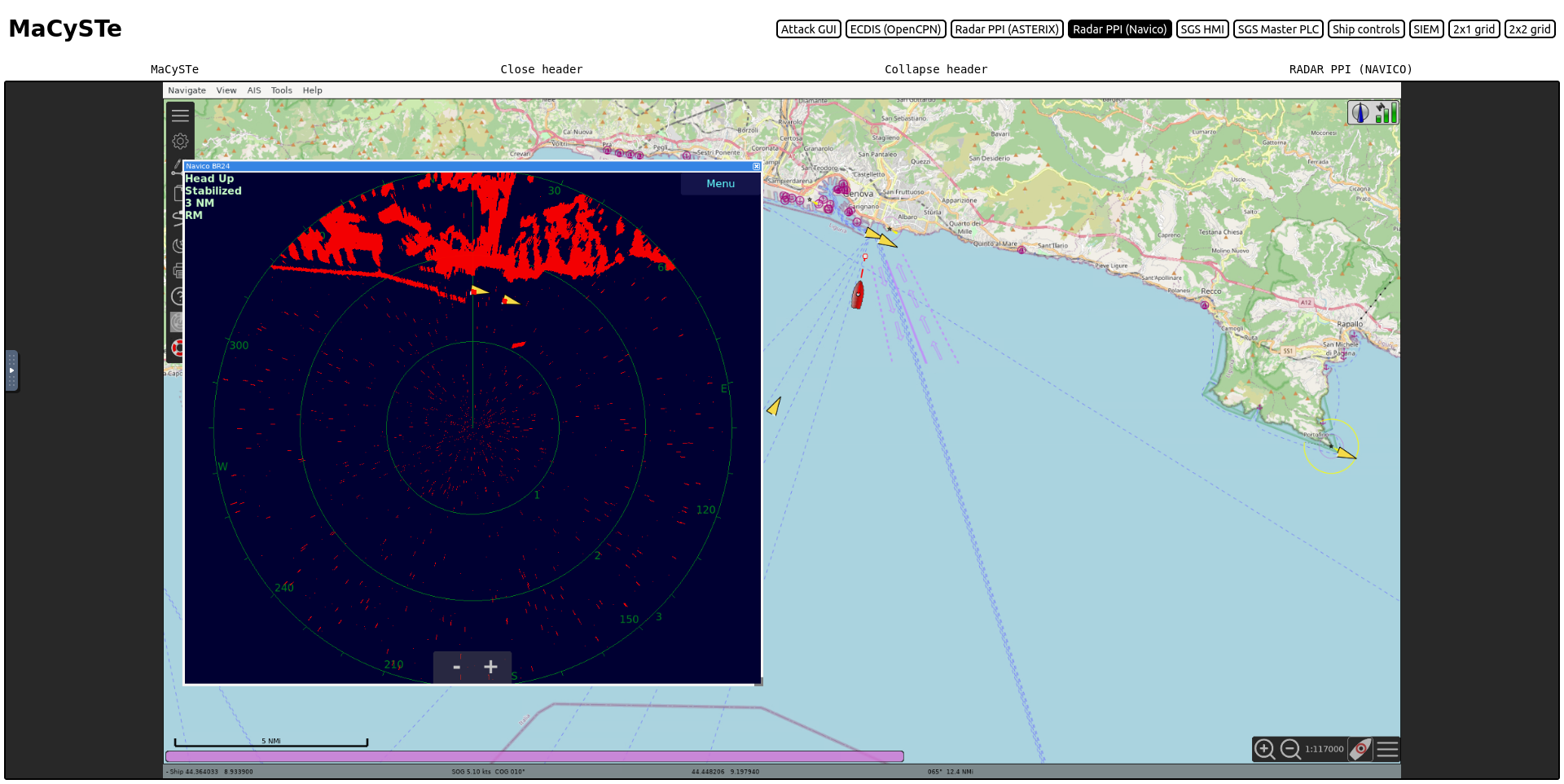Click the RADAR PPI (NAVICO) header label
This screenshot has height=784, width=1564.
1351,69
